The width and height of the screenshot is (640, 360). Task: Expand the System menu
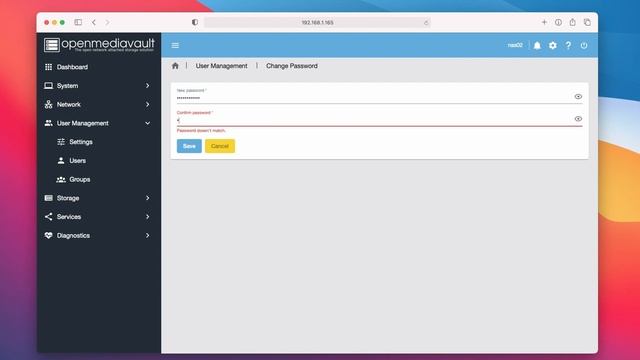point(98,86)
